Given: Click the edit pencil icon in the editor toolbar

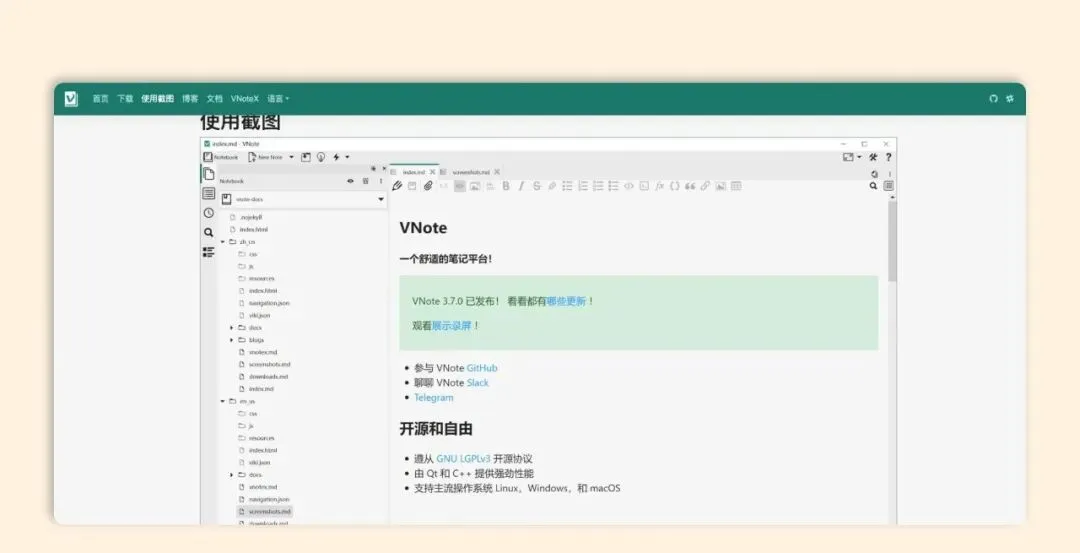Looking at the screenshot, I should pyautogui.click(x=397, y=186).
